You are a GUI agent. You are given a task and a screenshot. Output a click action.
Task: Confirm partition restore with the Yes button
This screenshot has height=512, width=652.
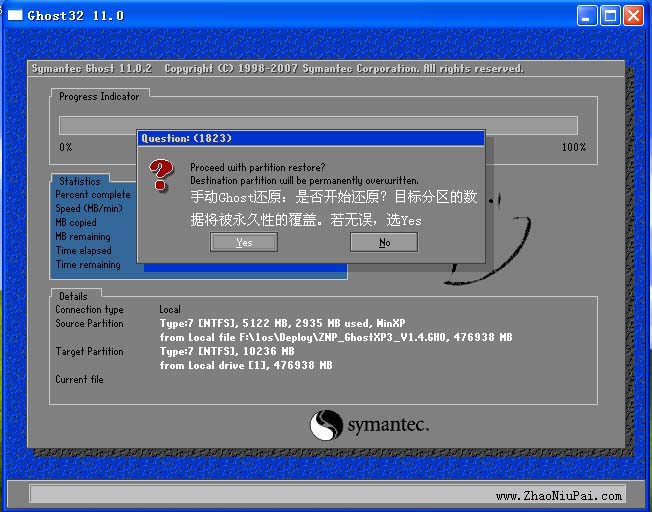[x=244, y=242]
